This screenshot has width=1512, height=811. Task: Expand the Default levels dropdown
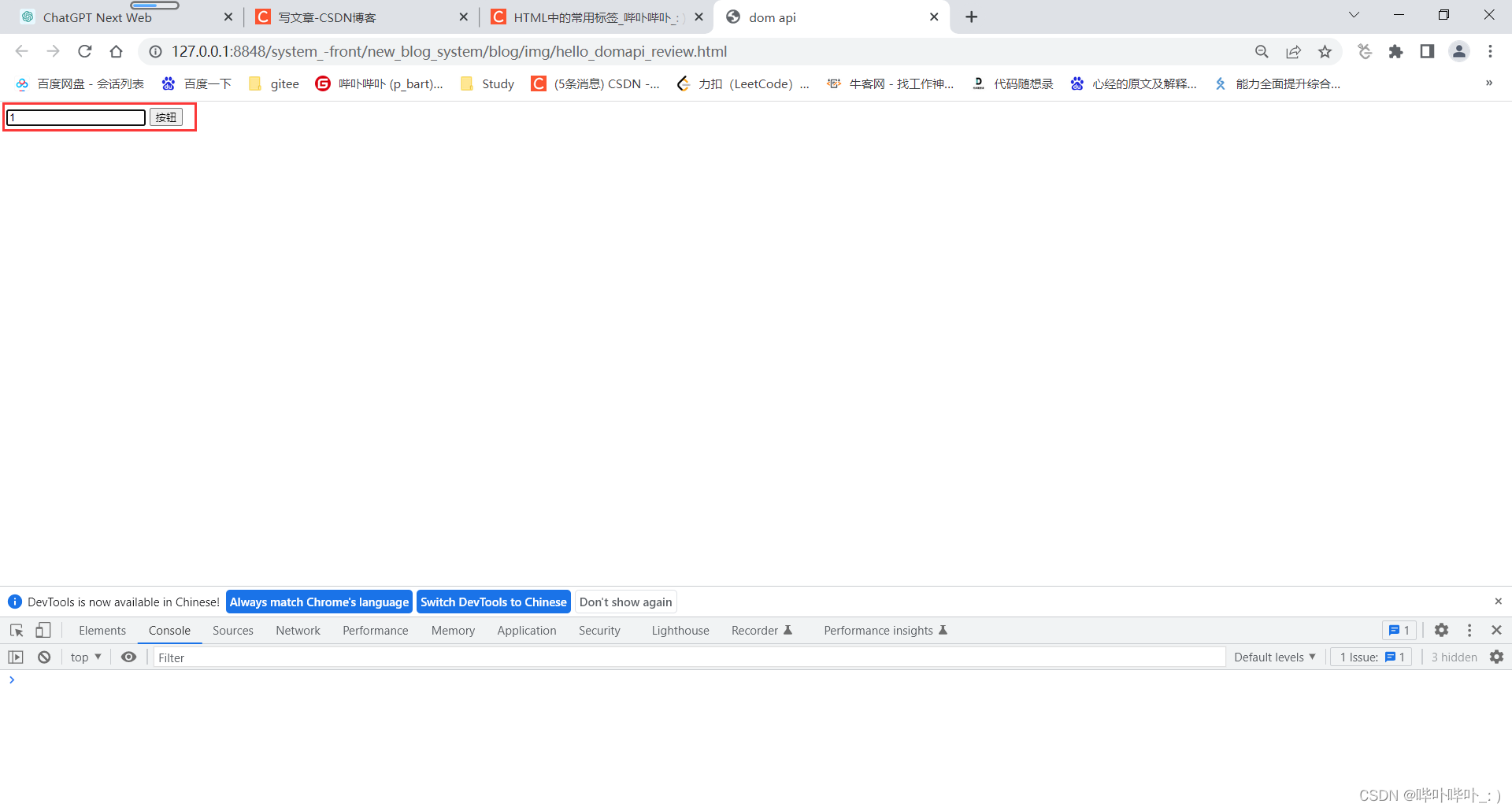[x=1275, y=657]
